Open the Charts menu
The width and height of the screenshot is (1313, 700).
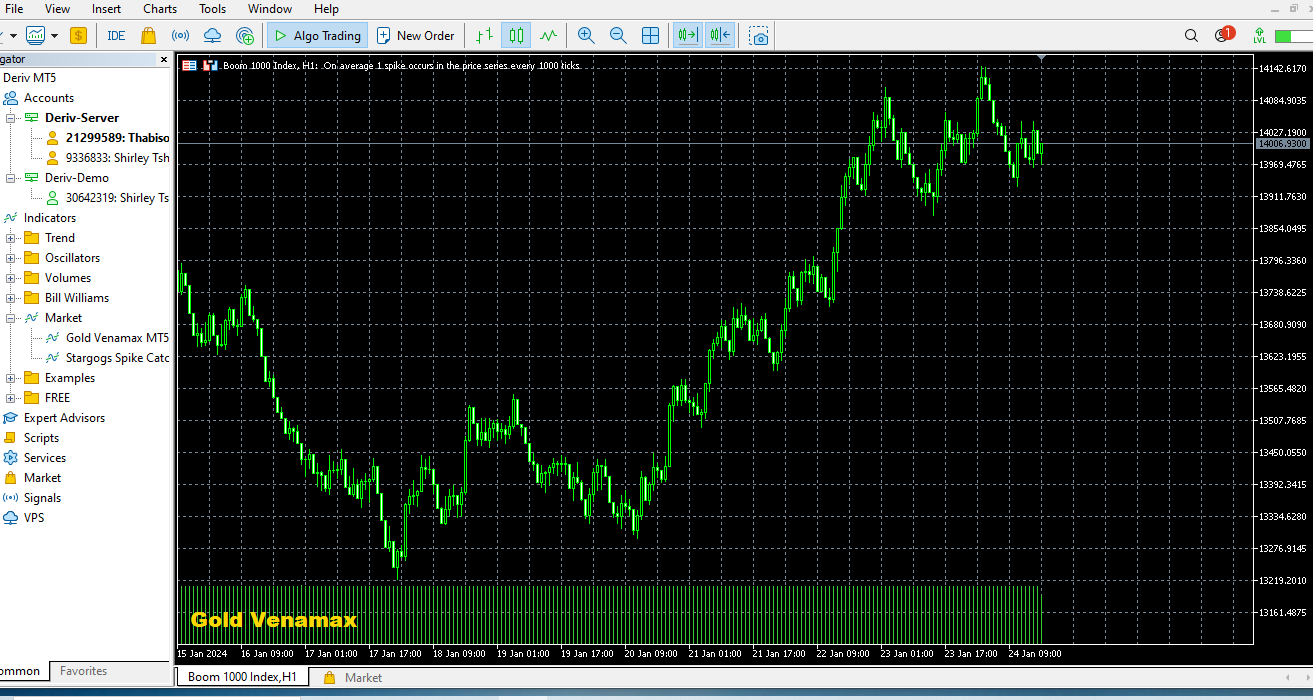160,9
